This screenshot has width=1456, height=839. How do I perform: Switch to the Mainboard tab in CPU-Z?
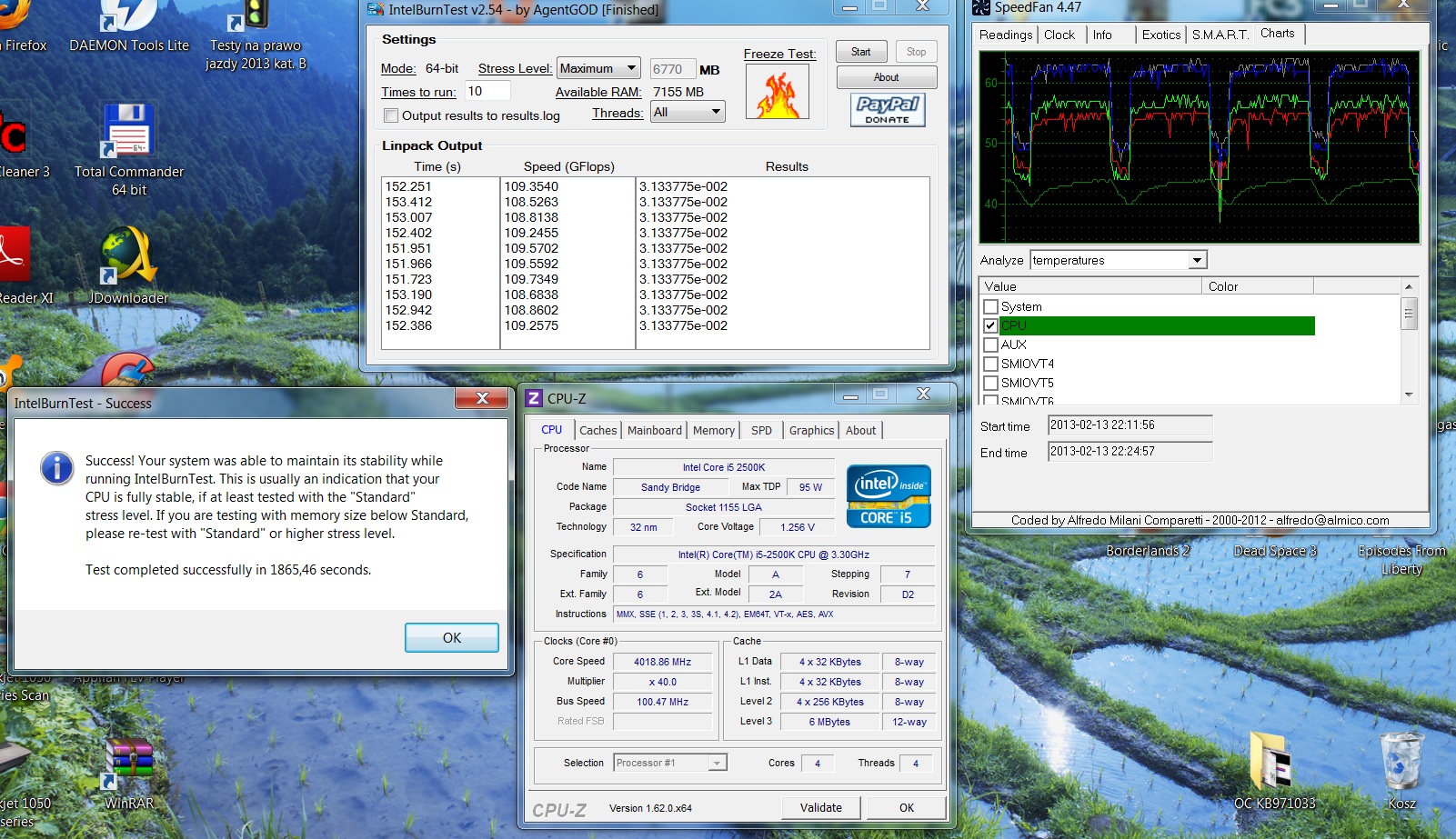654,430
